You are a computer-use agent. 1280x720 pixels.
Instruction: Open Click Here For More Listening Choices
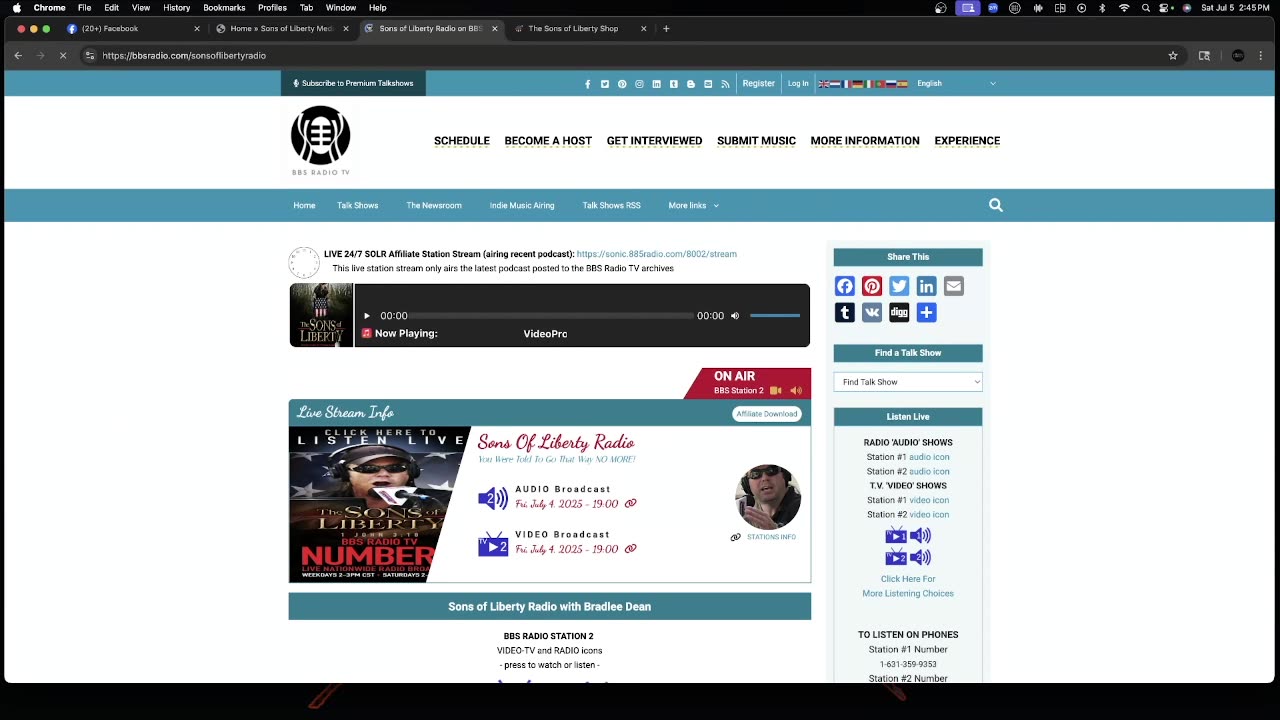[908, 586]
